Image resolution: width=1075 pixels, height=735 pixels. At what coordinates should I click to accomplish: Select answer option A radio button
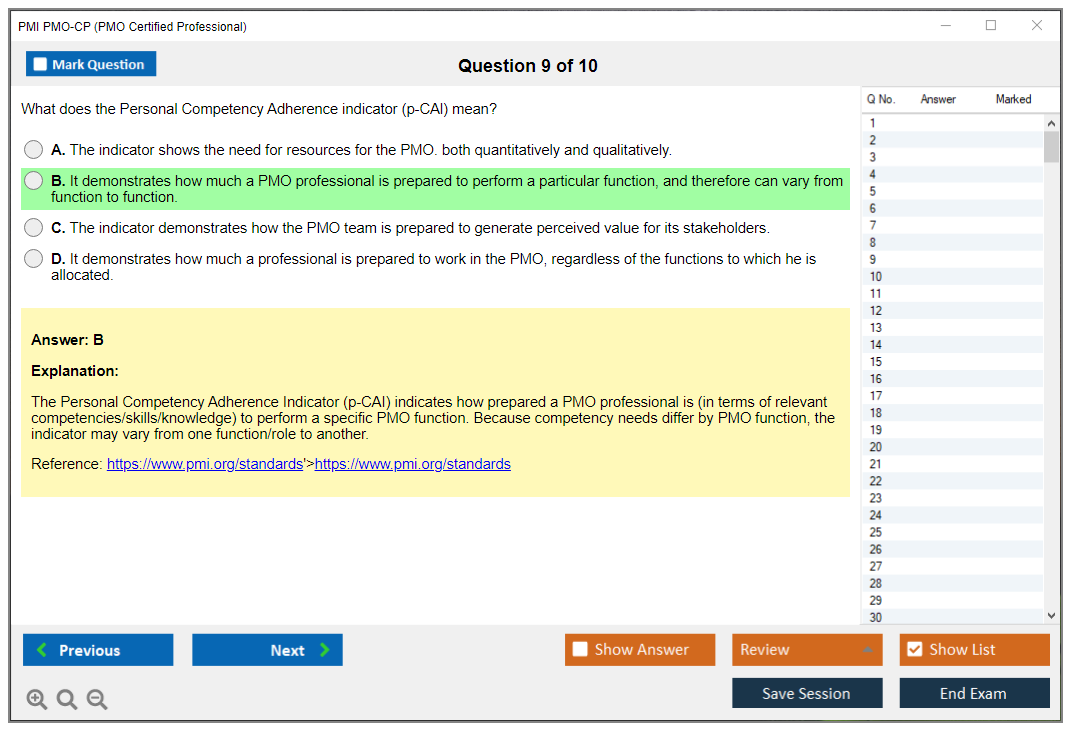point(33,149)
